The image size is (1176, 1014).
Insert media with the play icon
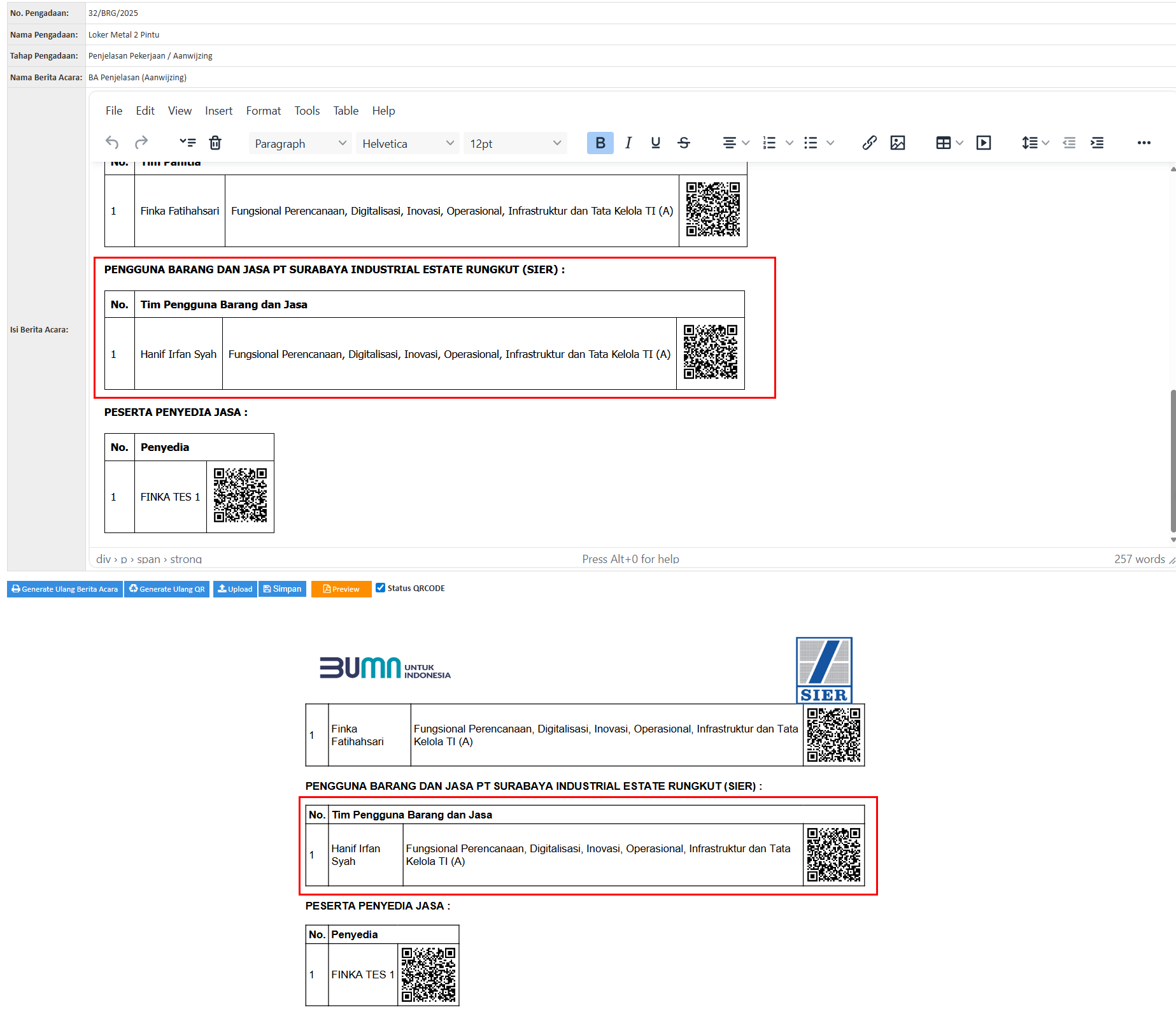[984, 143]
